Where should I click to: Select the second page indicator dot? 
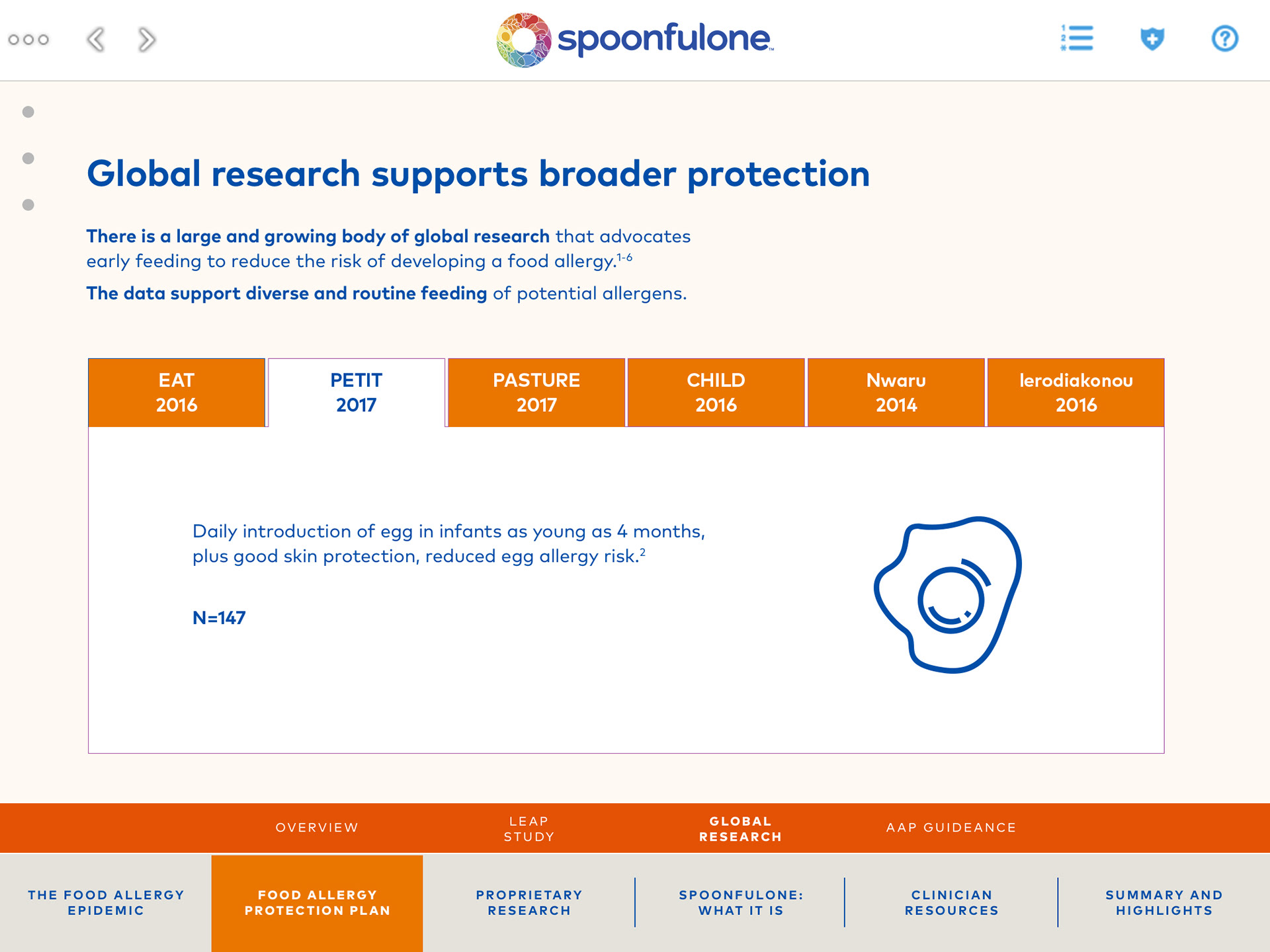(28, 159)
